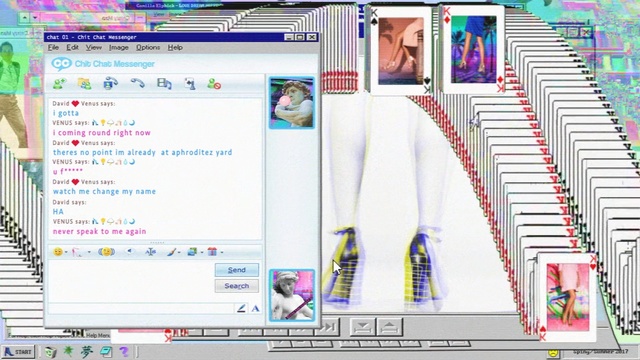Image resolution: width=640 pixels, height=360 pixels.
Task: Click the Send button
Action: (x=237, y=270)
